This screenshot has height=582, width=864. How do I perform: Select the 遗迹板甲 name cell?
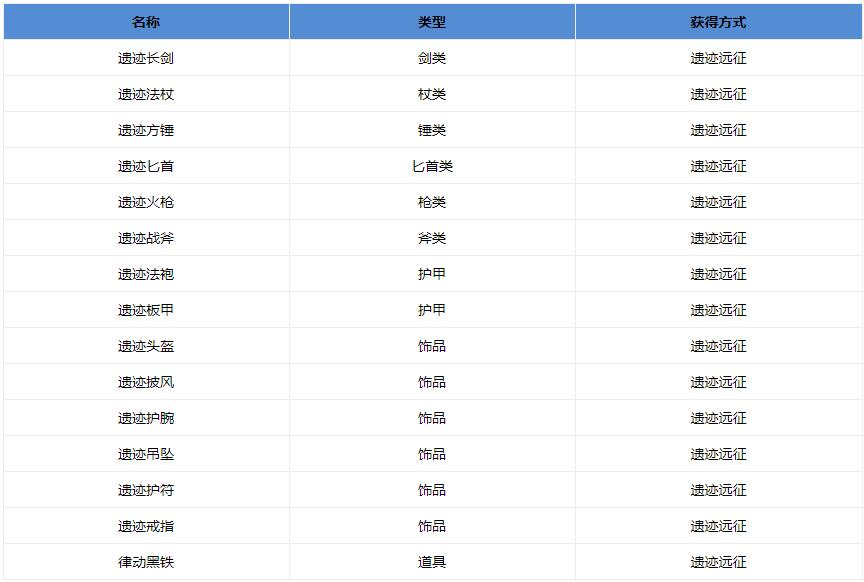click(x=146, y=310)
